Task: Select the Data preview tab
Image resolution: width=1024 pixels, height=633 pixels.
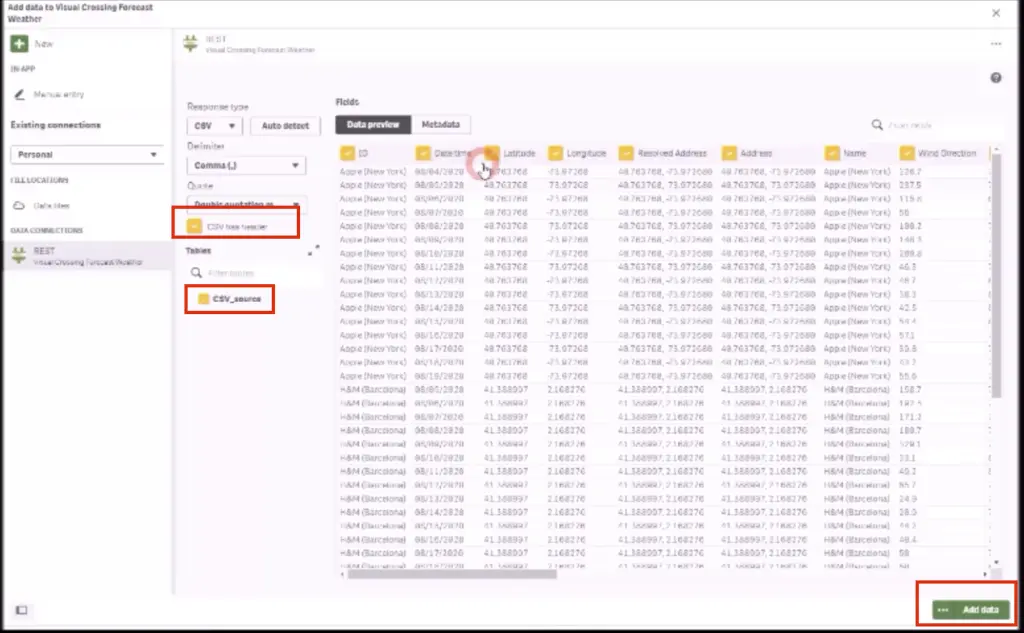Action: (x=373, y=125)
